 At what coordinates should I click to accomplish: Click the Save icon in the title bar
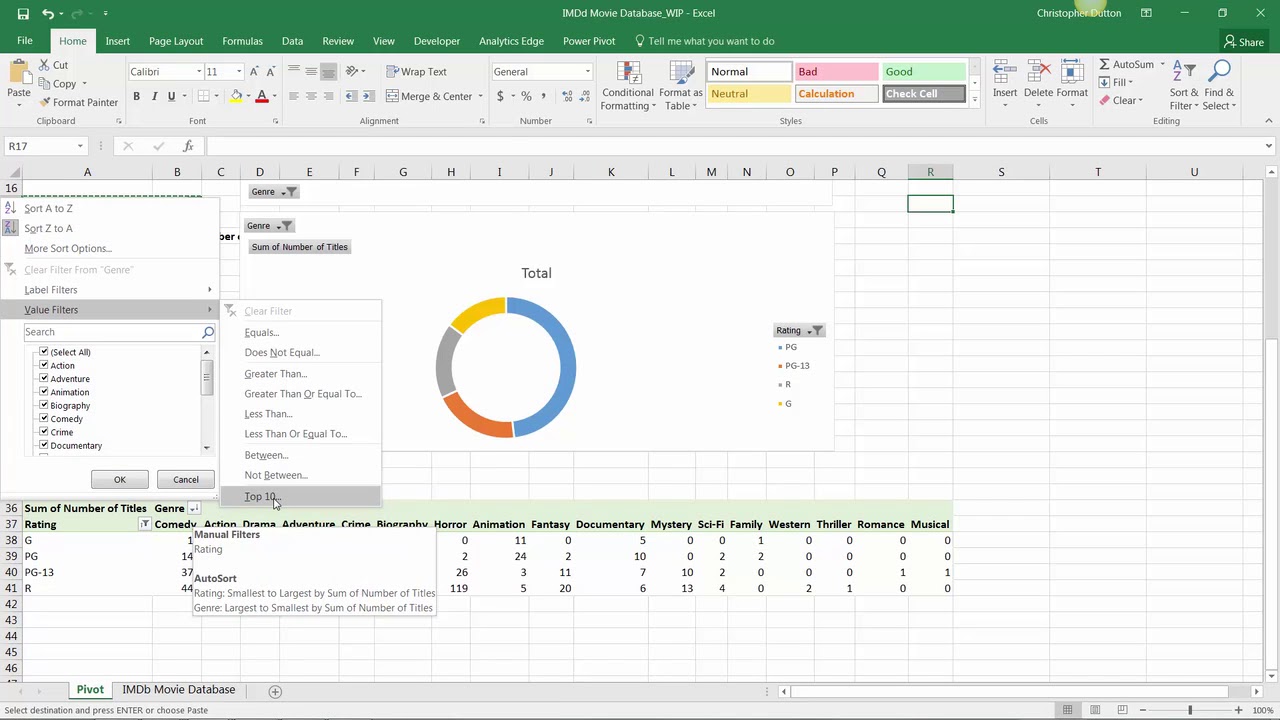click(23, 14)
